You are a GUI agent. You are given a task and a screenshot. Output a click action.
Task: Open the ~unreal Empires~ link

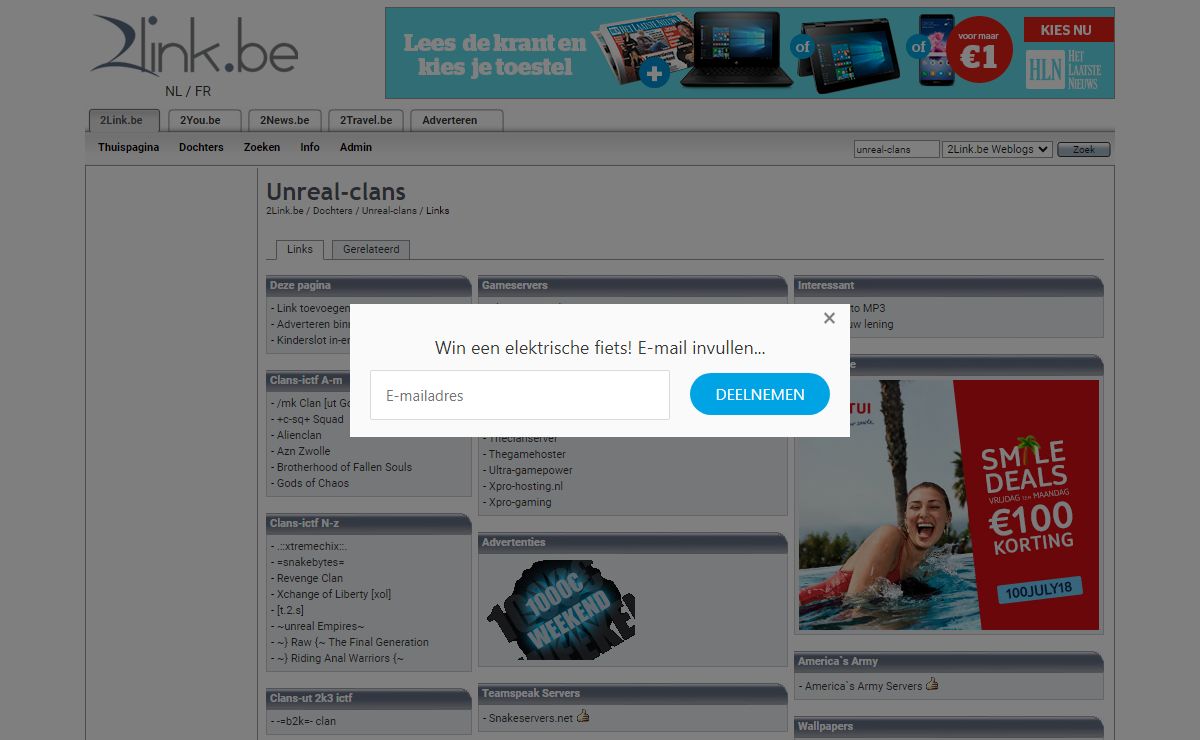point(321,626)
